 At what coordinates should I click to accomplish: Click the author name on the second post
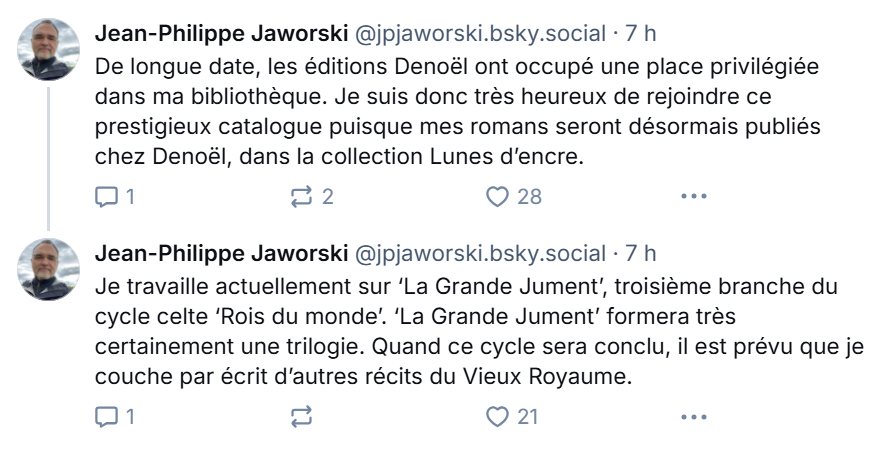coord(221,253)
